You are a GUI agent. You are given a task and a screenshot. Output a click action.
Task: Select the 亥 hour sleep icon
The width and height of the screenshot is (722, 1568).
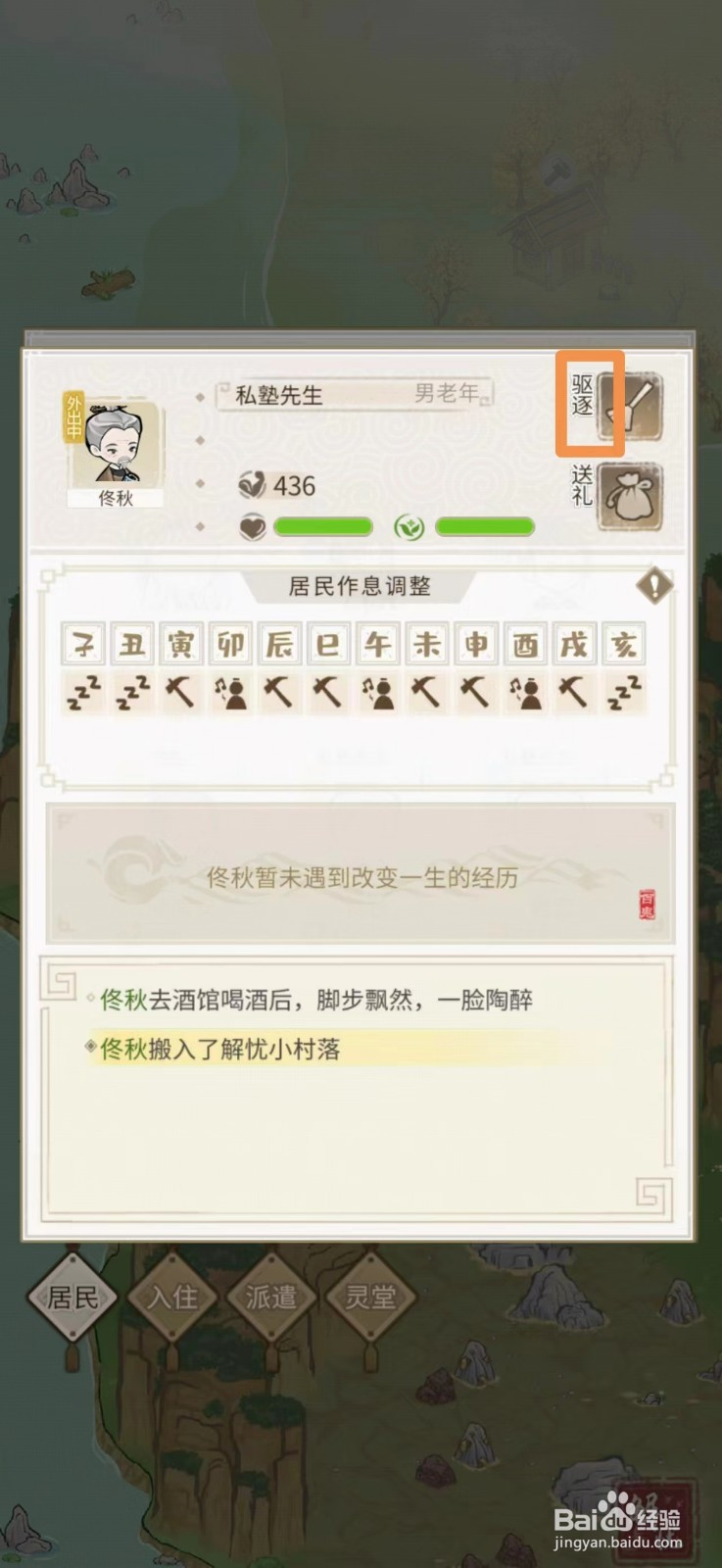624,694
